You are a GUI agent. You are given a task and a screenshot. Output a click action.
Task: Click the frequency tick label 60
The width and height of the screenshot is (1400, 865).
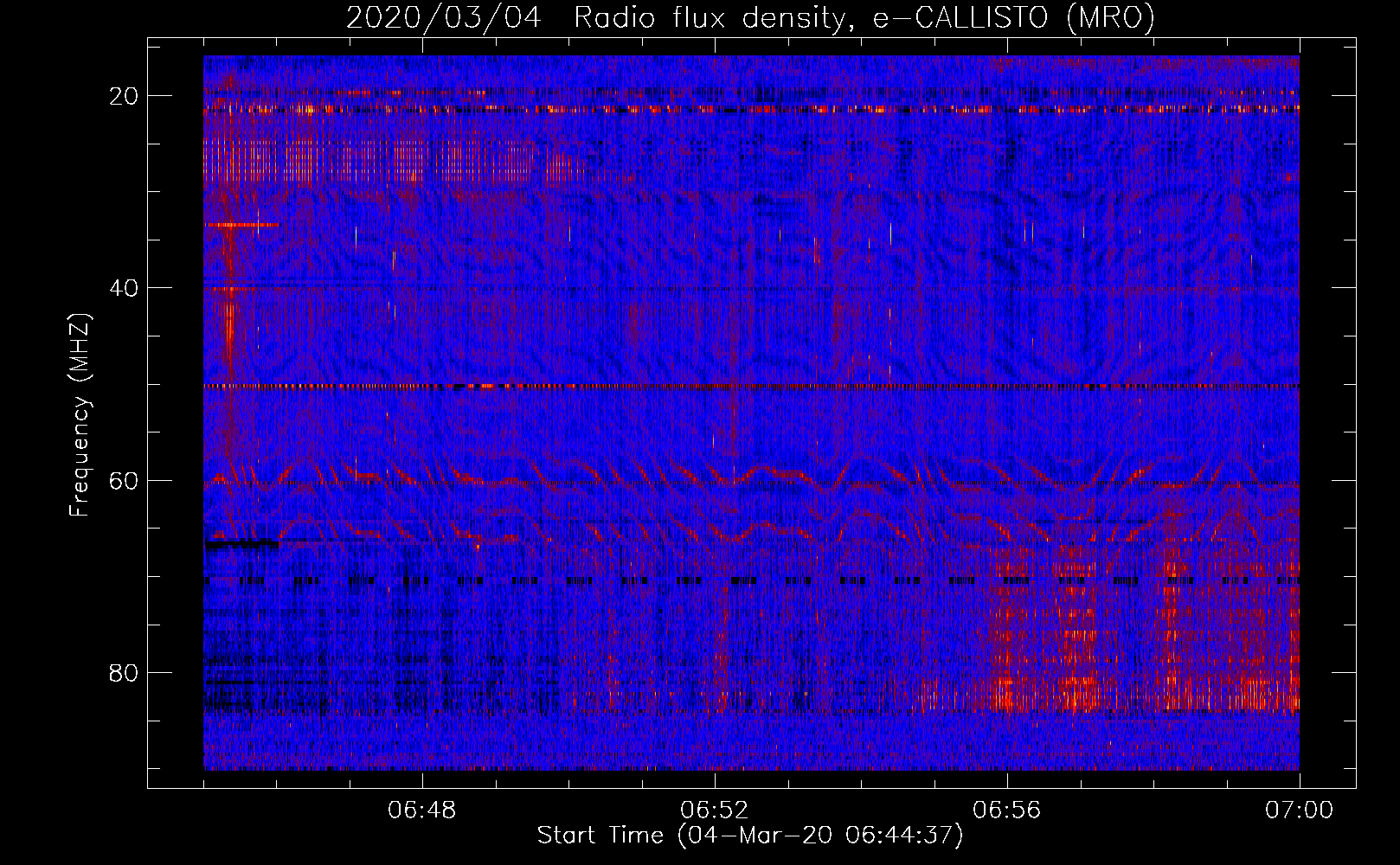(125, 480)
